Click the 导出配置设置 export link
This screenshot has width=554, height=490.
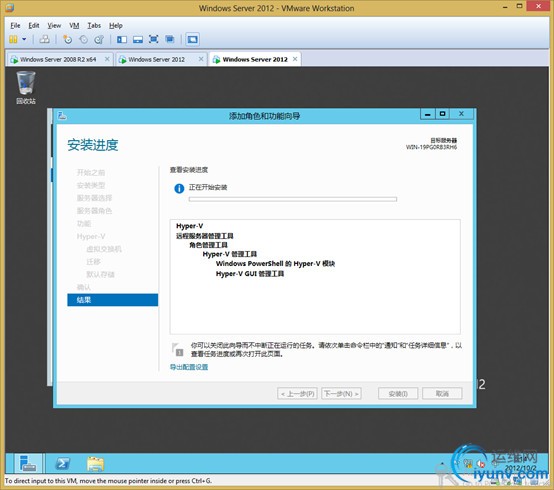click(x=189, y=367)
